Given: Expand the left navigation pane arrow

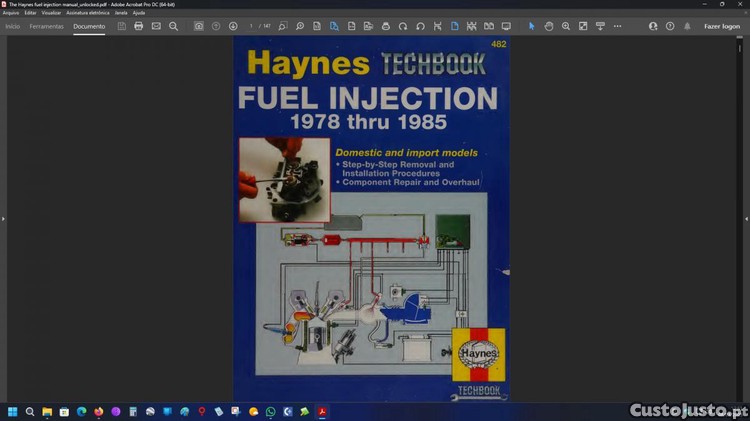Looking at the screenshot, I should (x=3, y=218).
